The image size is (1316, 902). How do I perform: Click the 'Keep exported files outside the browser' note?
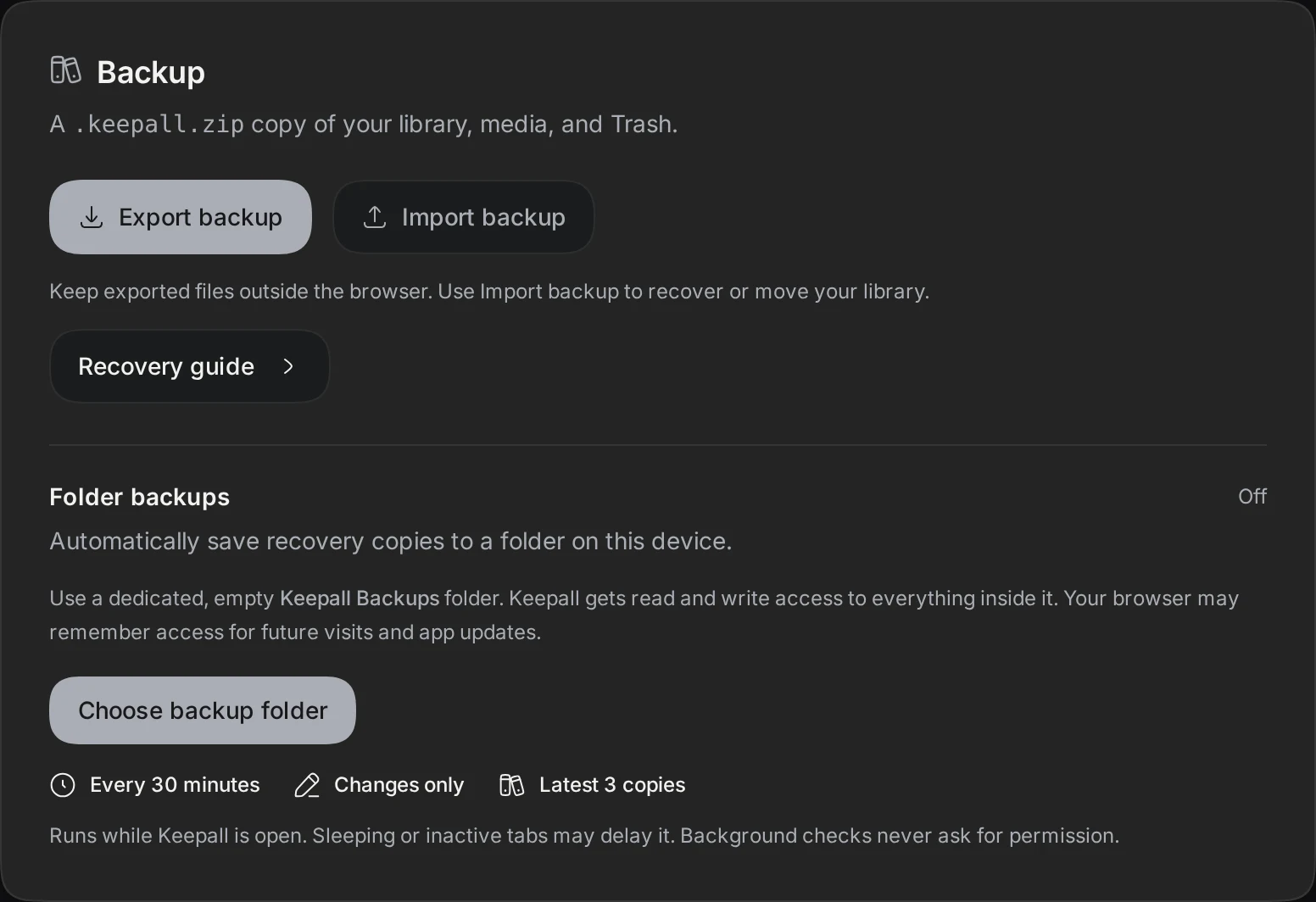coord(489,292)
